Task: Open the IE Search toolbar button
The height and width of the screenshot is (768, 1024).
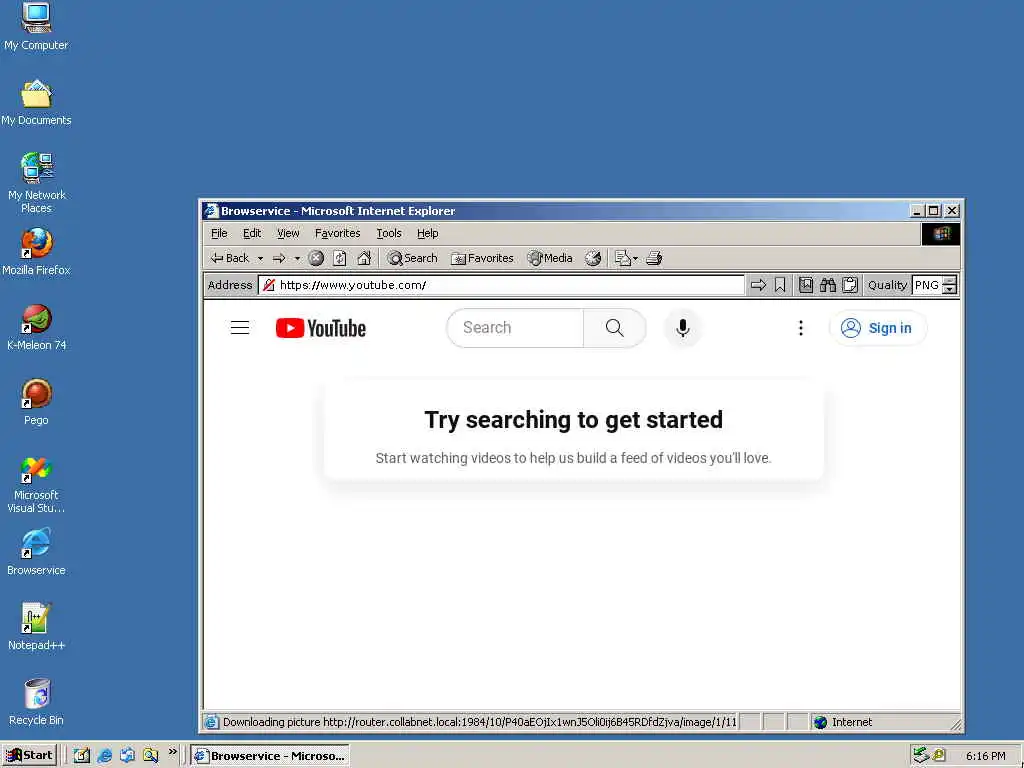Action: (x=412, y=258)
